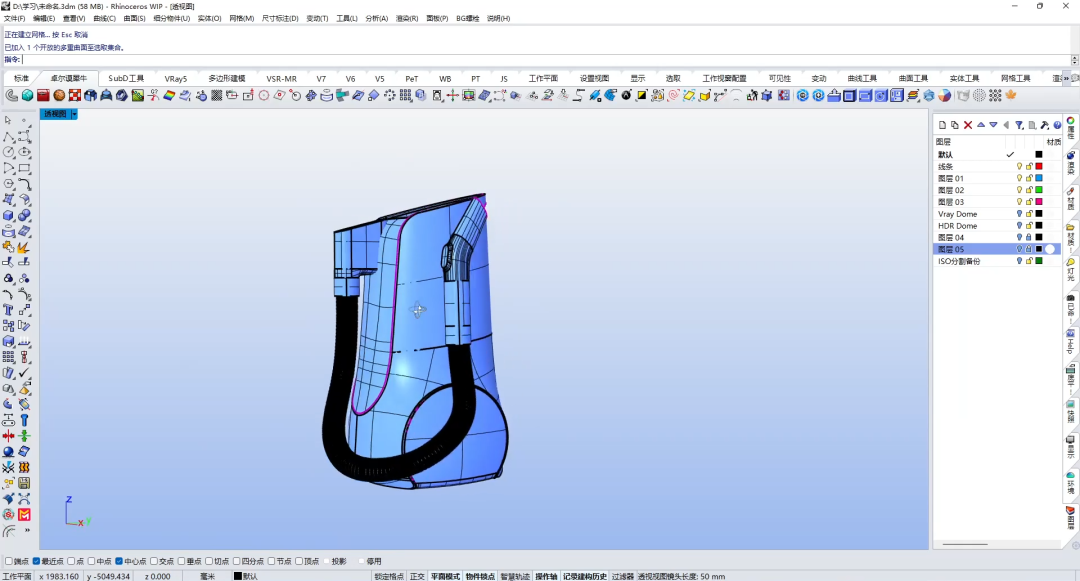This screenshot has height=581, width=1080.
Task: Select the basketball sphere icon in toolbar
Action: pos(59,96)
